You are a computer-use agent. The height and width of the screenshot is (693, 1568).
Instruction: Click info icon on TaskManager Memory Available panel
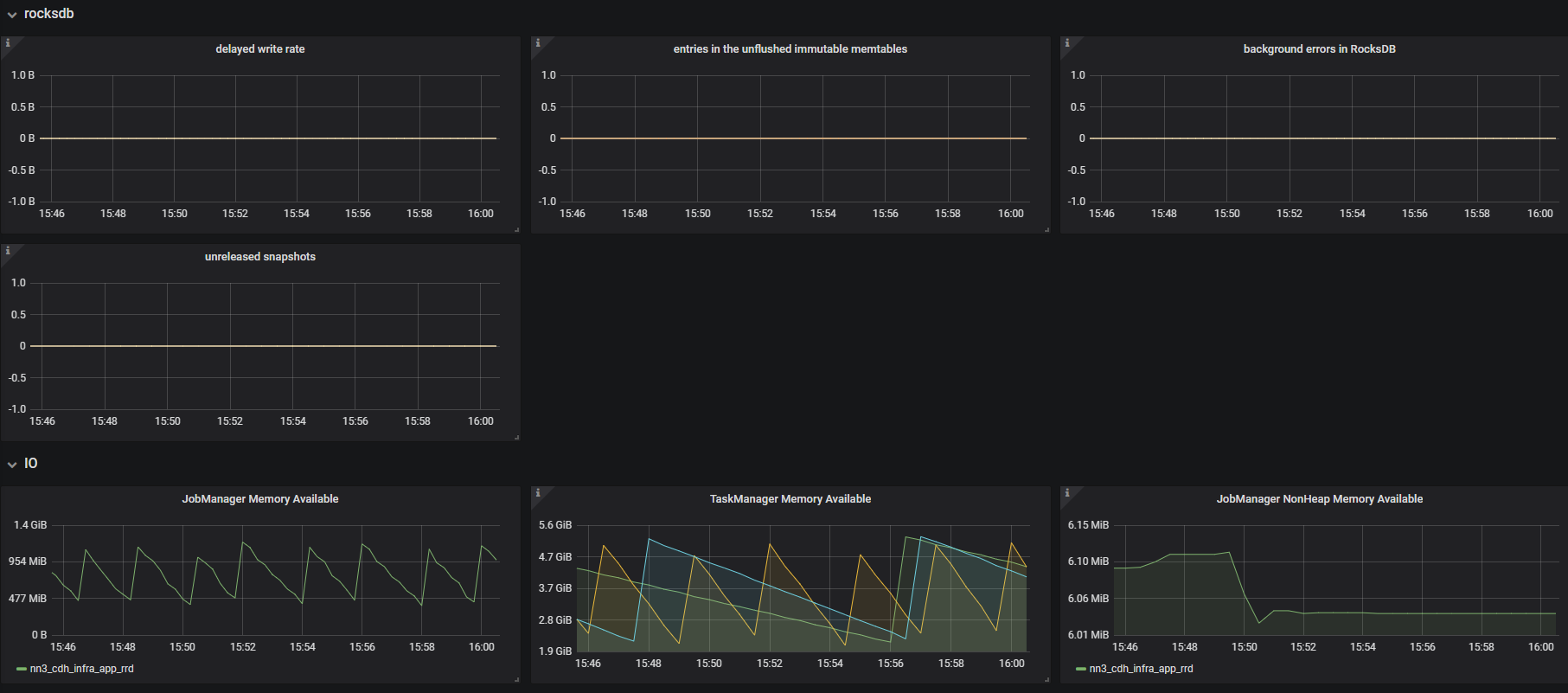[x=537, y=492]
